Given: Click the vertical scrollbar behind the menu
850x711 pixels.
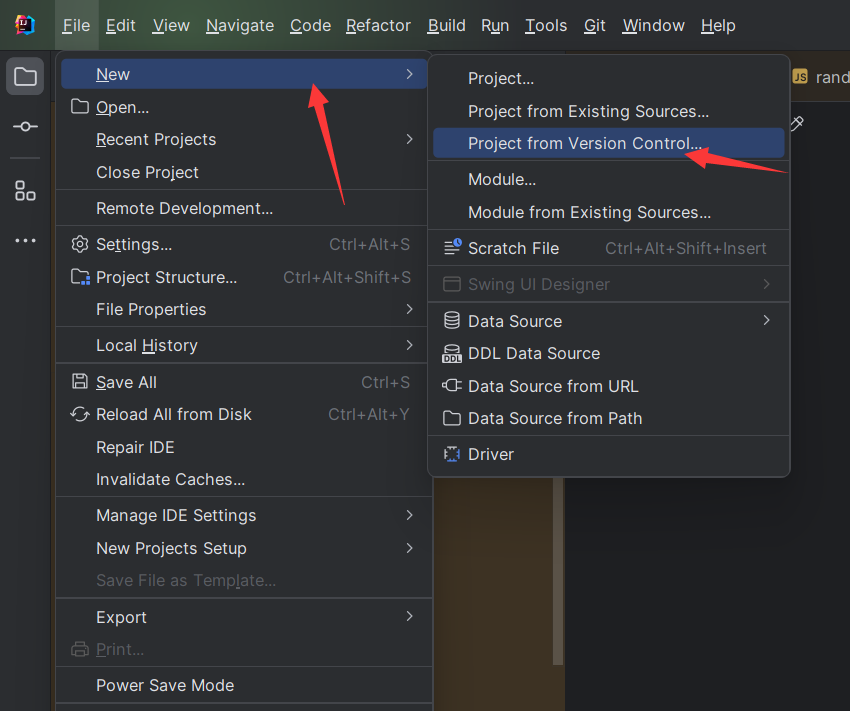Looking at the screenshot, I should coord(558,572).
